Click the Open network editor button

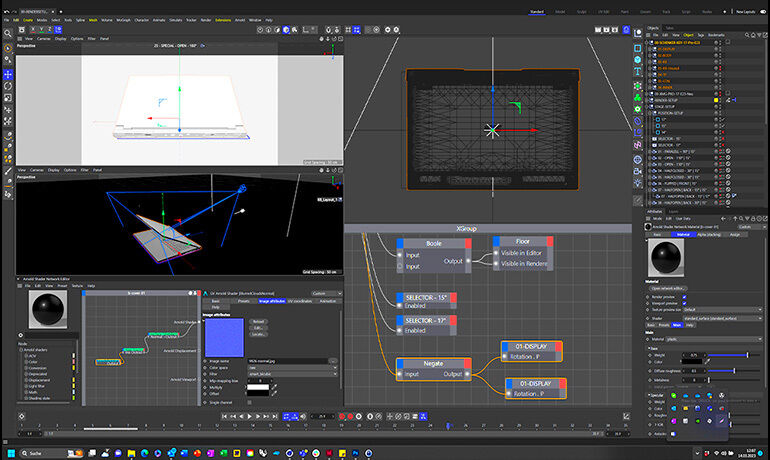point(668,288)
